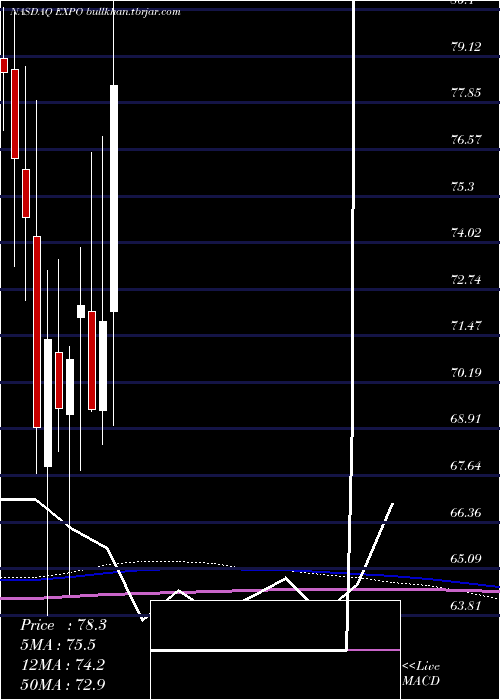Select the 74.02 price axis label
Viewport: 500px width, 700px height.
coord(467,233)
